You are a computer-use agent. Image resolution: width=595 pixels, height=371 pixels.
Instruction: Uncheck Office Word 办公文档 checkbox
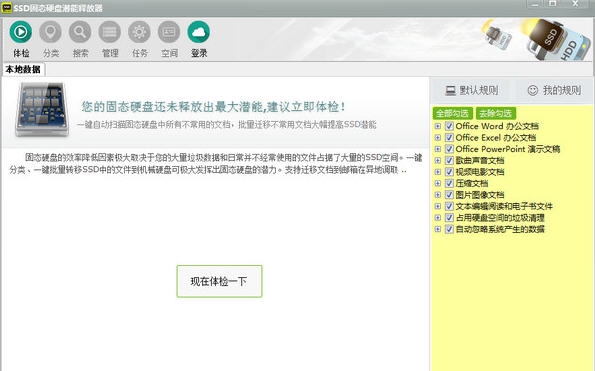(x=449, y=126)
